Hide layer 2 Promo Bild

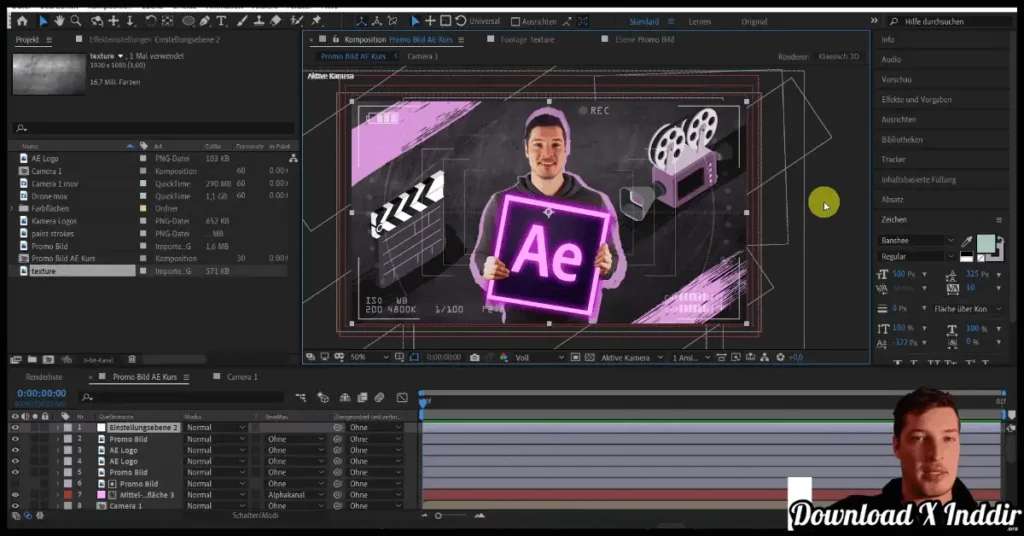(x=15, y=439)
